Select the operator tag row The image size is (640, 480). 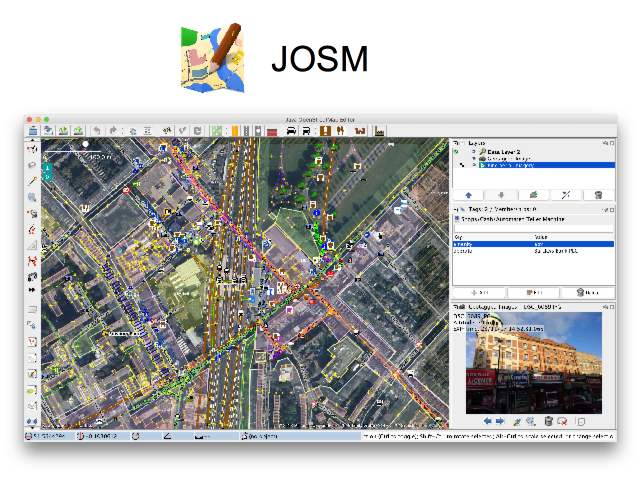pyautogui.click(x=533, y=251)
